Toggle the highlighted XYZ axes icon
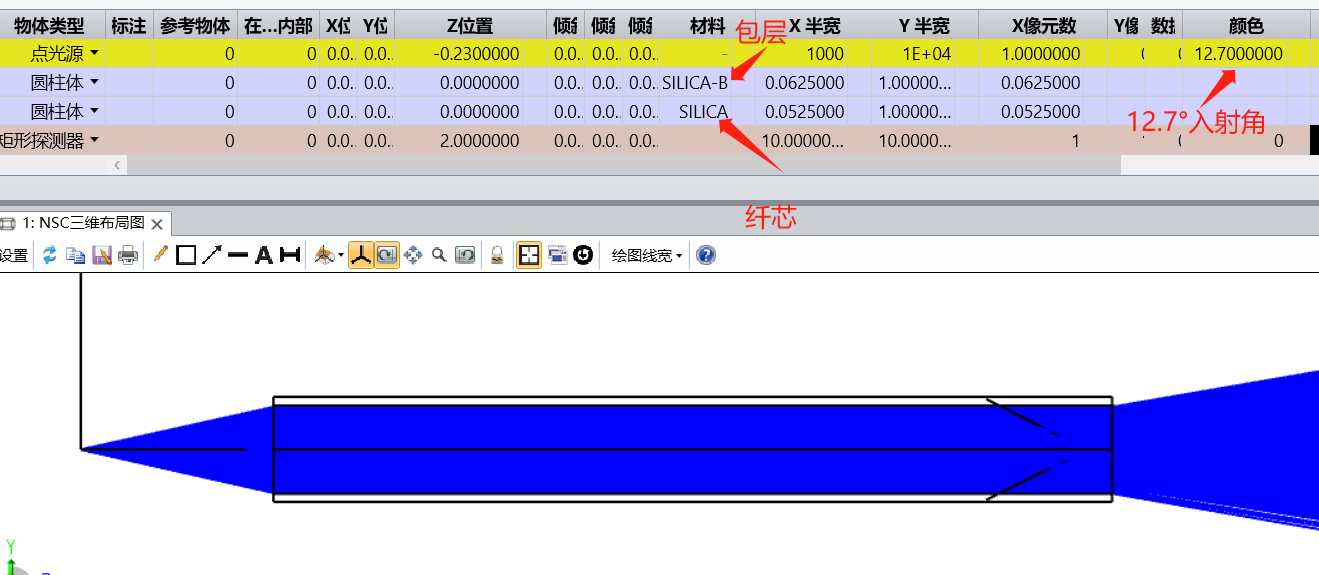Image resolution: width=1319 pixels, height=575 pixels. [360, 255]
